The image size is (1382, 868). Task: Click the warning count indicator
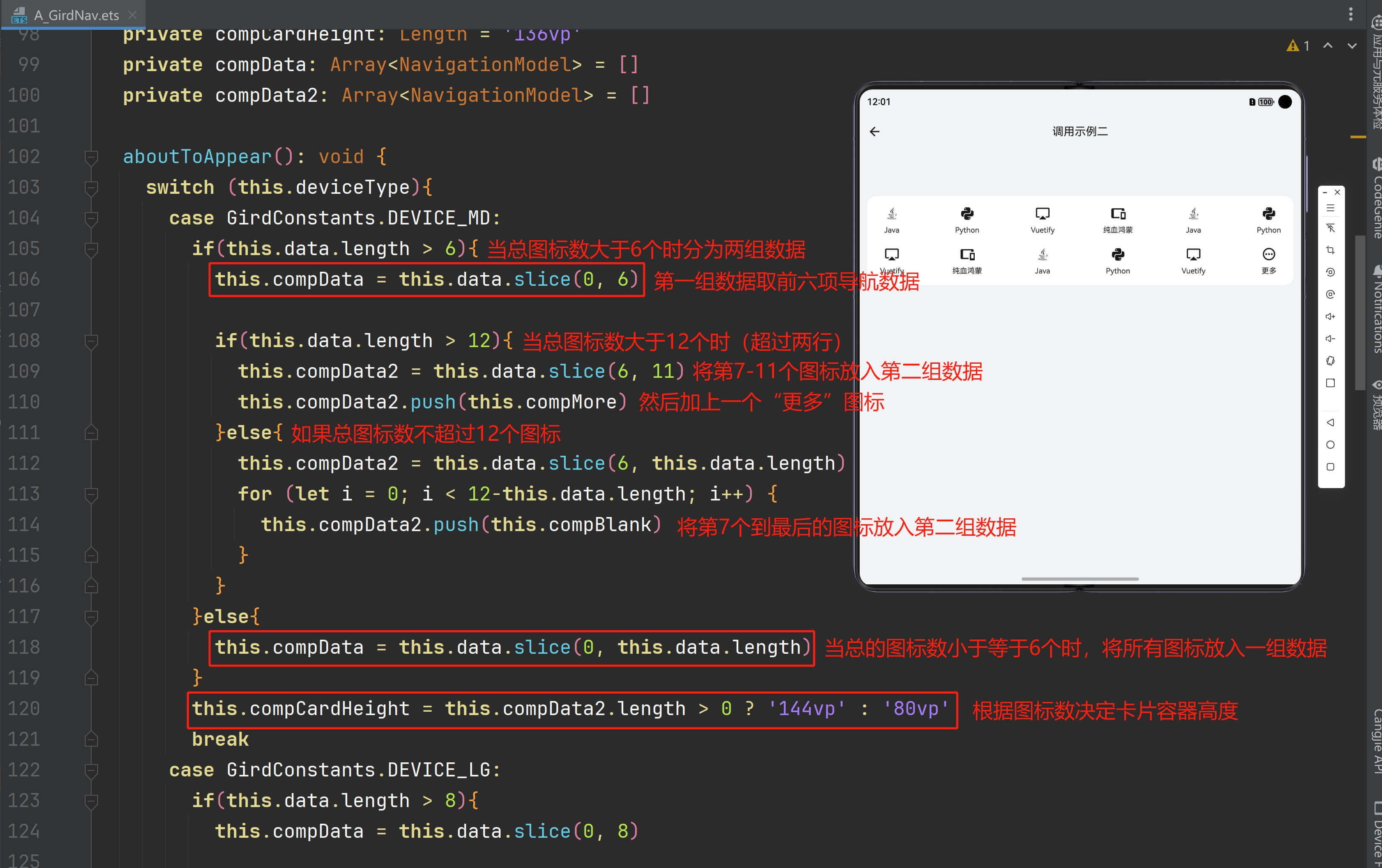[1298, 45]
